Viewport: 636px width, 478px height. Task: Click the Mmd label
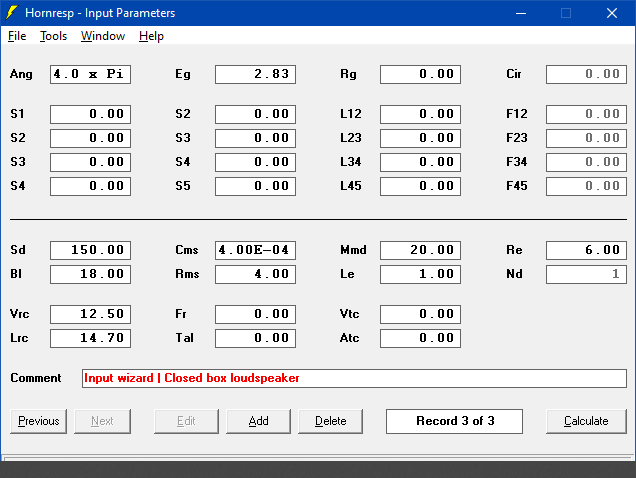353,250
